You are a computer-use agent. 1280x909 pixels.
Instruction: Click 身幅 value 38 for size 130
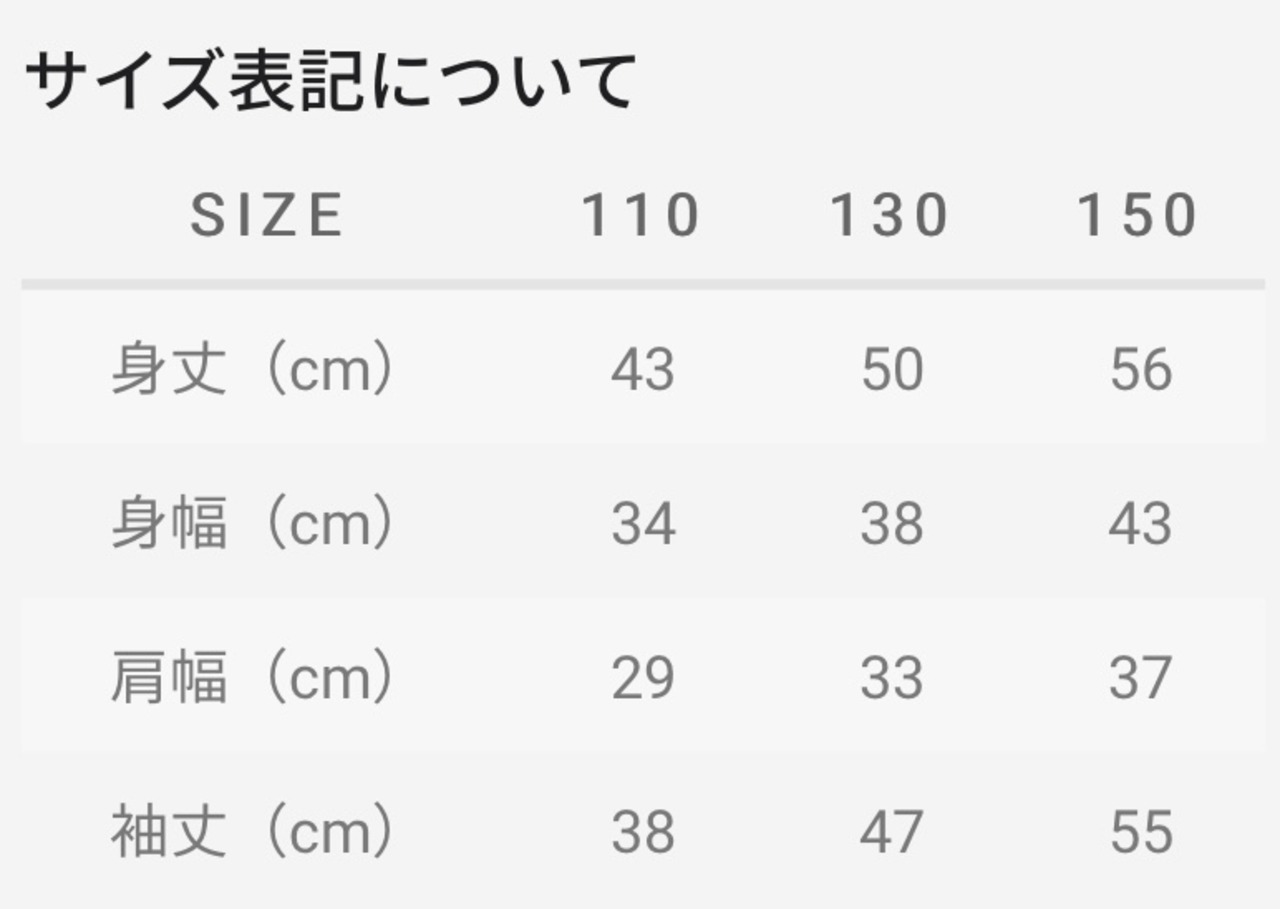click(891, 524)
